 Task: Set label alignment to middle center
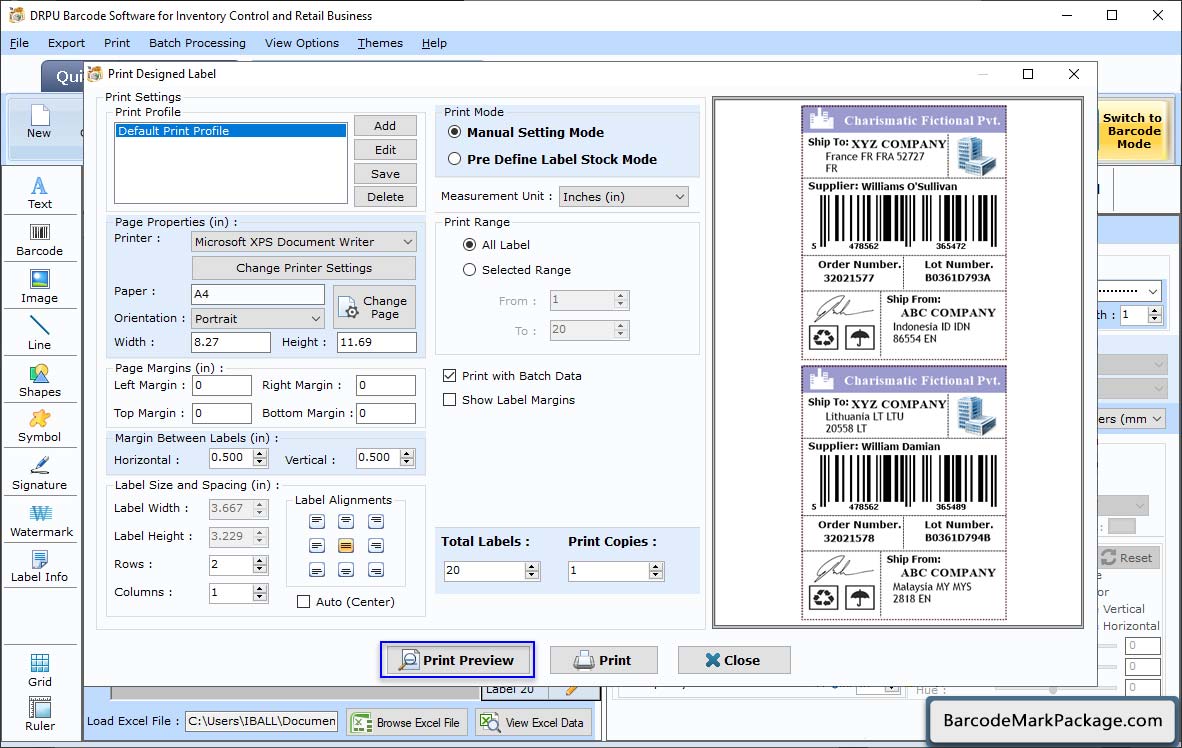click(x=346, y=546)
